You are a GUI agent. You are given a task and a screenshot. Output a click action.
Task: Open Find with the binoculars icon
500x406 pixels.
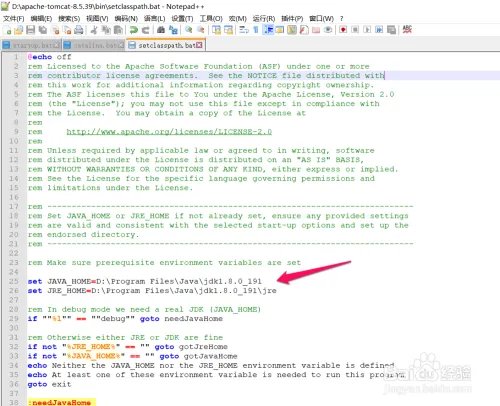coord(161,30)
